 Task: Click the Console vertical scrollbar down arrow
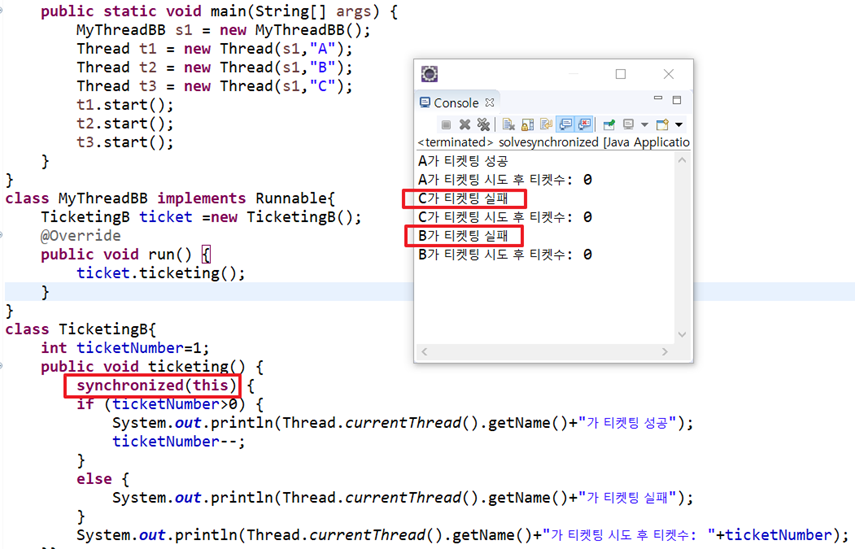[682, 334]
